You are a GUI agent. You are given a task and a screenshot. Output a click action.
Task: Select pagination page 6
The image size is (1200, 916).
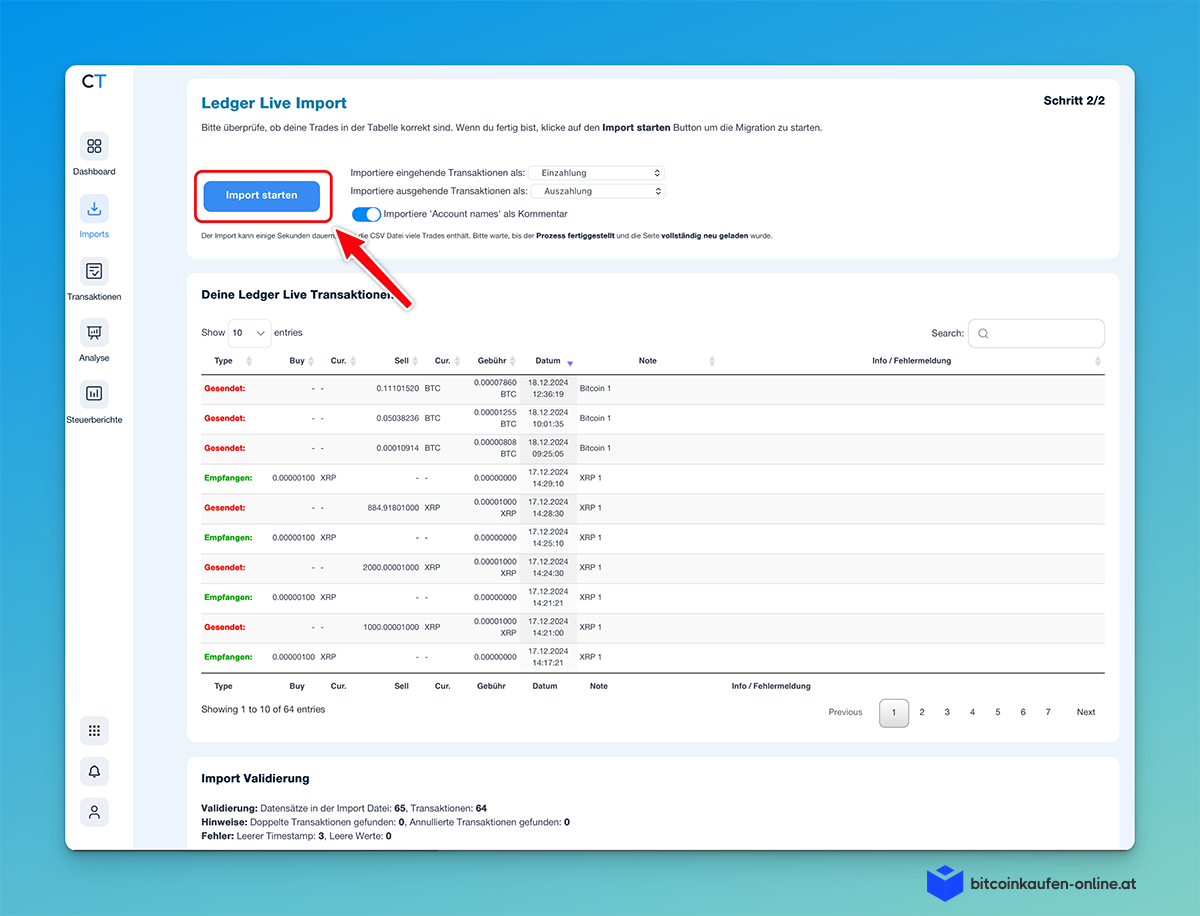[x=1023, y=712]
